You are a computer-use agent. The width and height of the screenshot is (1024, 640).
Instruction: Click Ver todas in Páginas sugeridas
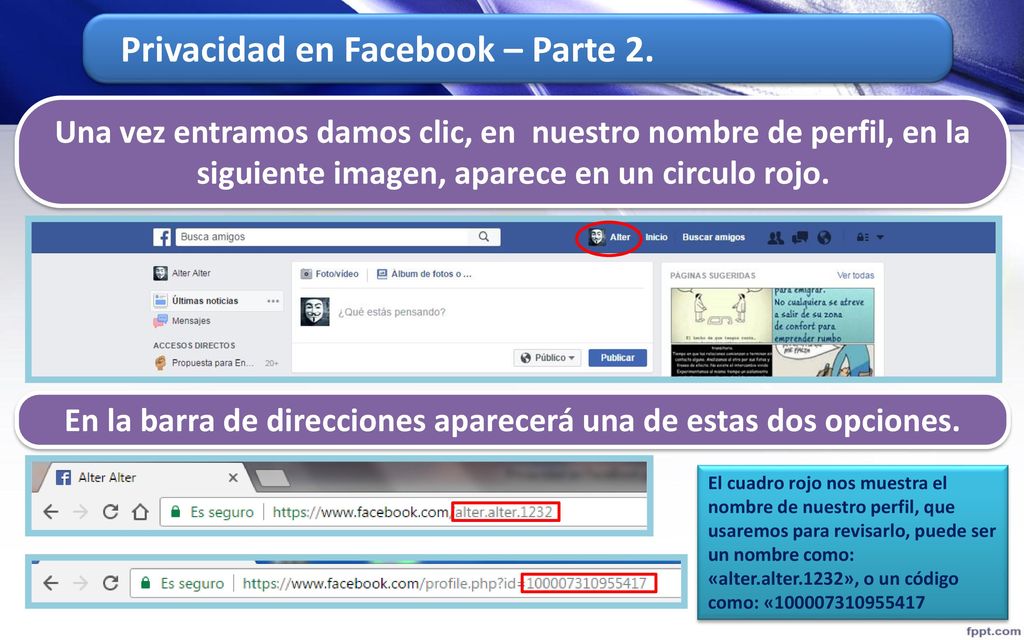point(856,276)
